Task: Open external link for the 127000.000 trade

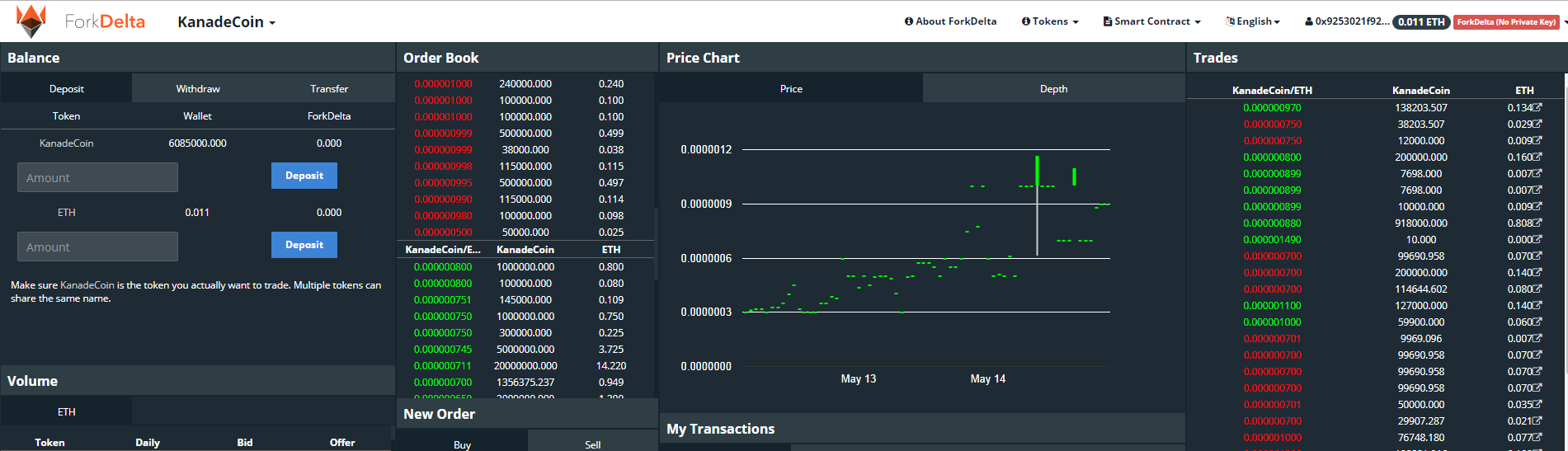Action: pos(1537,305)
